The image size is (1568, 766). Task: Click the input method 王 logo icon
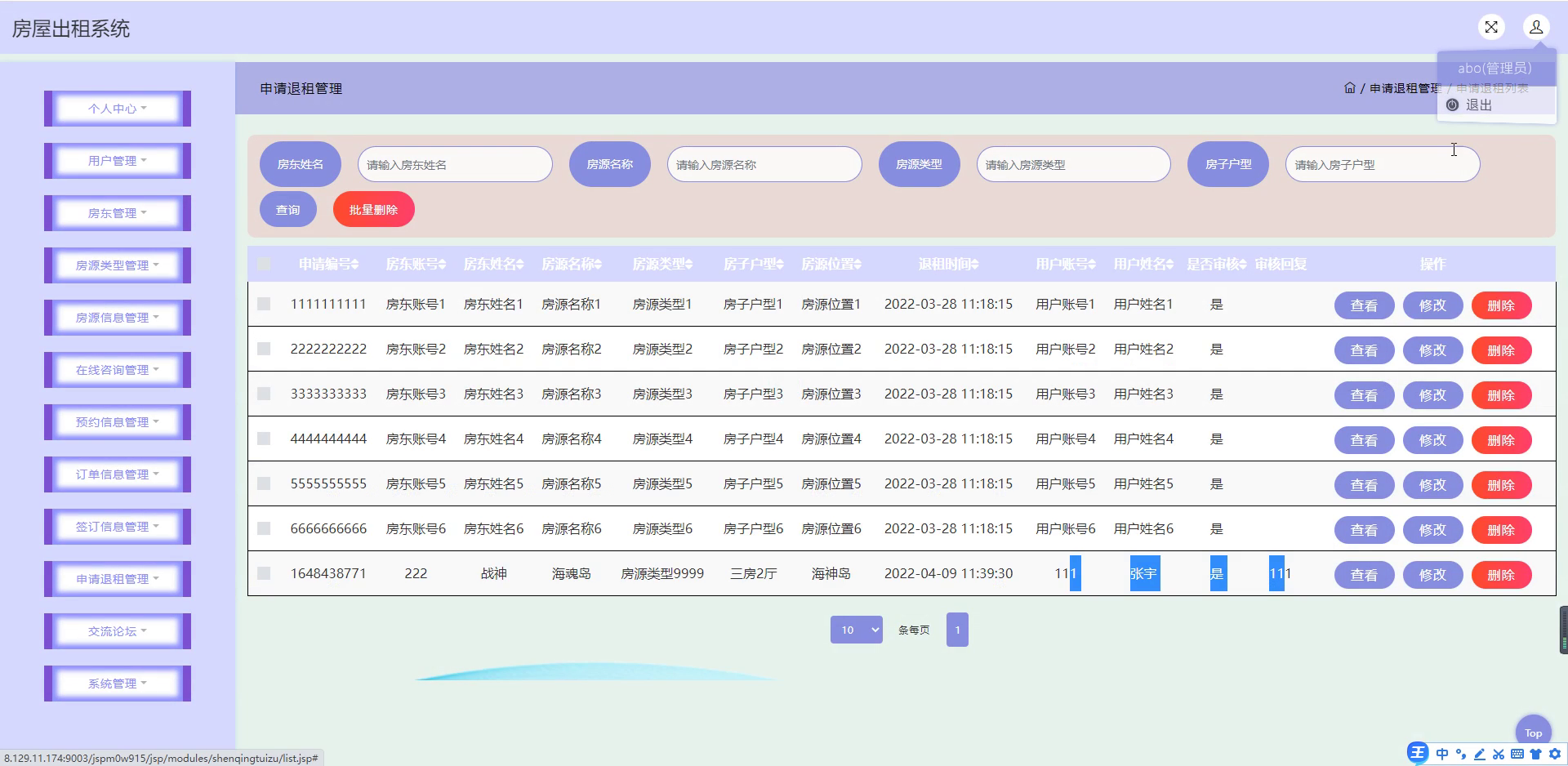tap(1418, 753)
